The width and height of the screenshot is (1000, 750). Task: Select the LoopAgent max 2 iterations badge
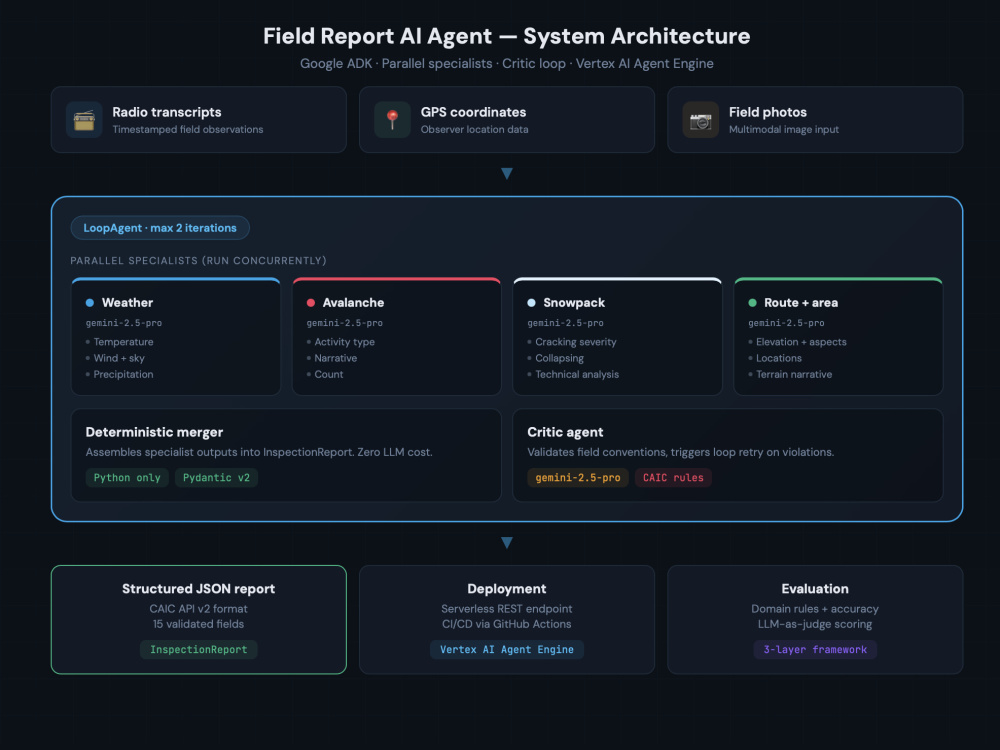[x=160, y=228]
